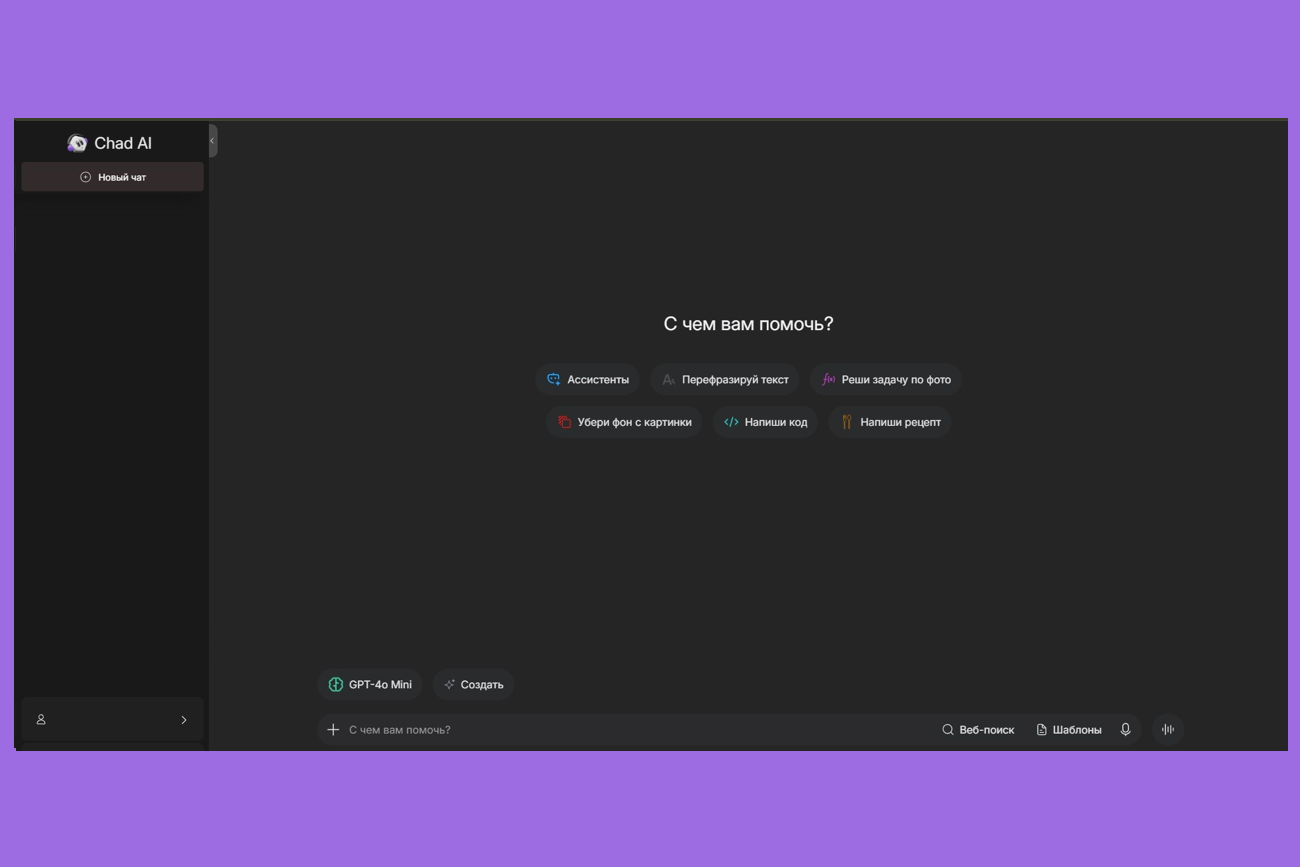Start voice mode with the waveform icon
The width and height of the screenshot is (1300, 867).
[x=1168, y=730]
